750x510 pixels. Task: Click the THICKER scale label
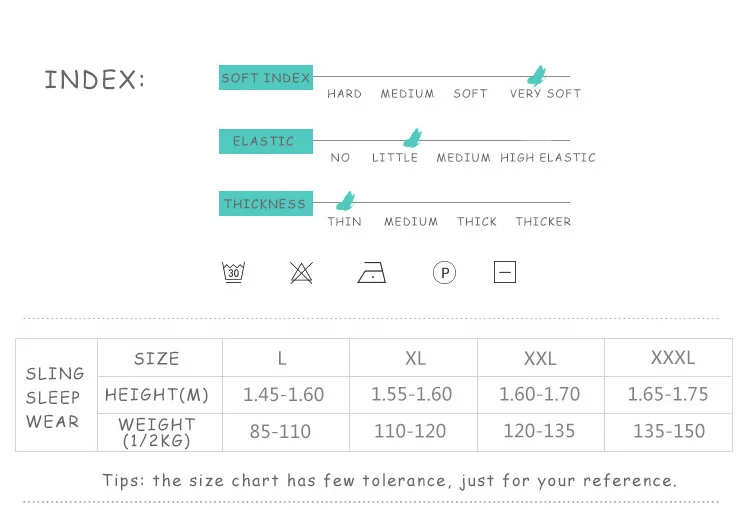coord(543,222)
